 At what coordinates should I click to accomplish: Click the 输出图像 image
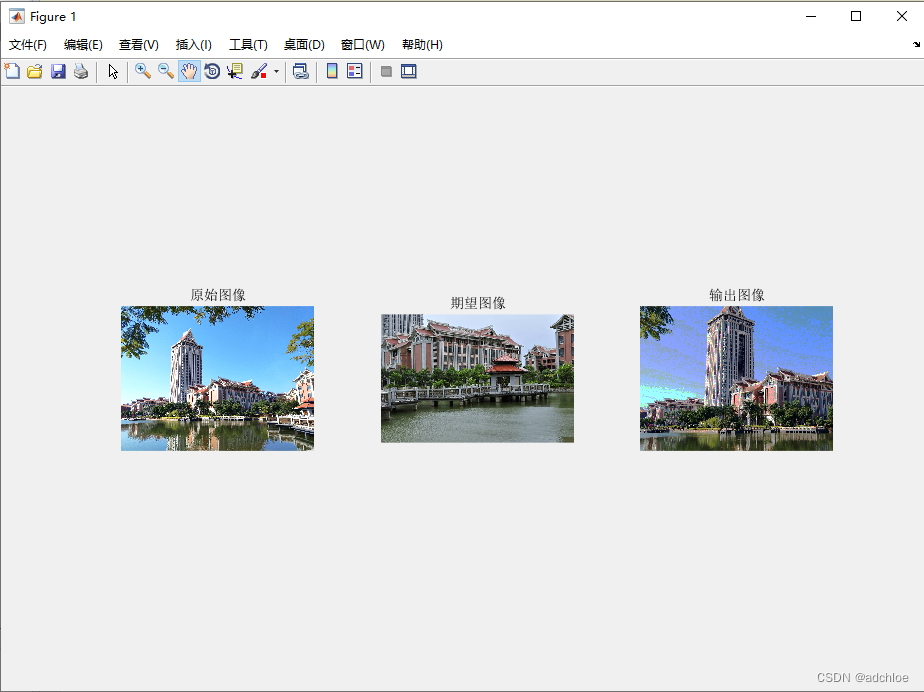click(737, 378)
